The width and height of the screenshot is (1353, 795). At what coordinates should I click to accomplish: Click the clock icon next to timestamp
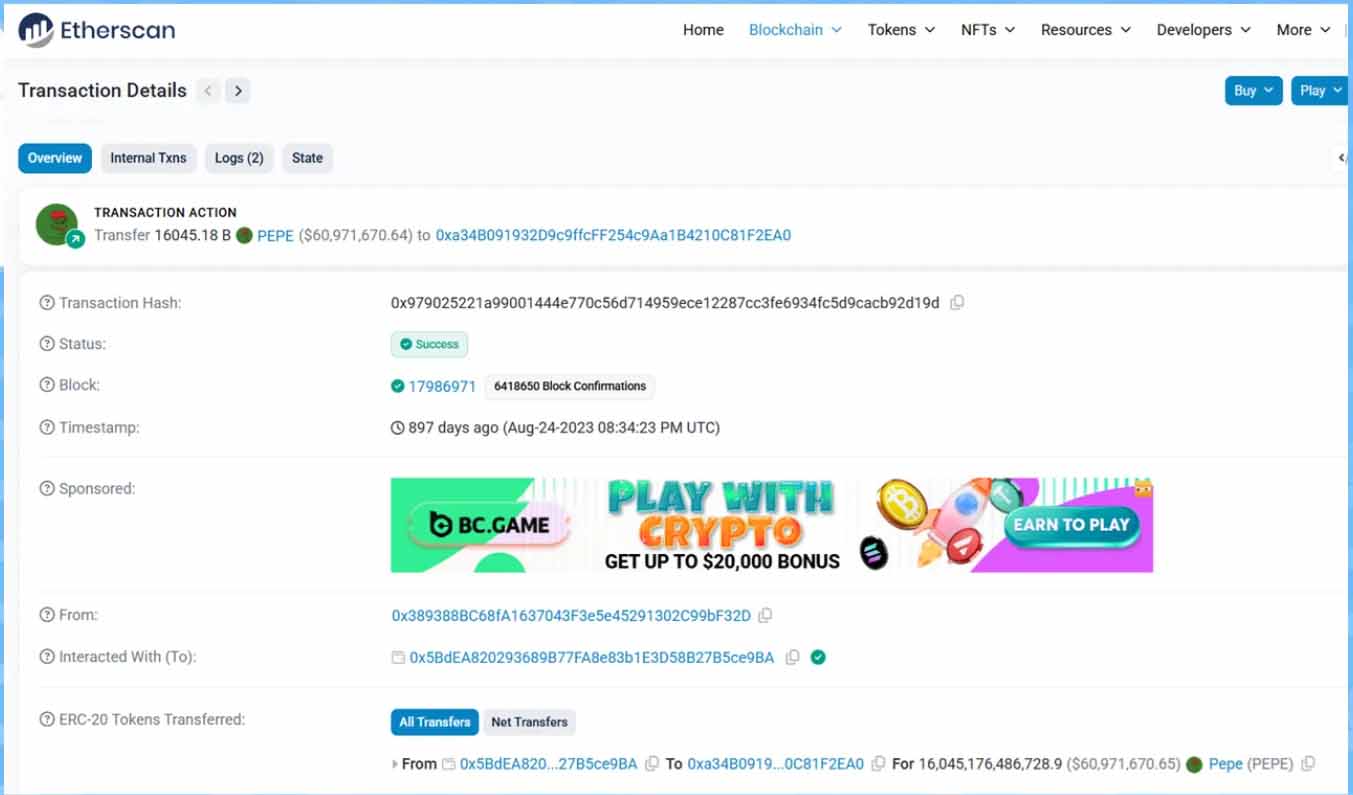coord(398,428)
